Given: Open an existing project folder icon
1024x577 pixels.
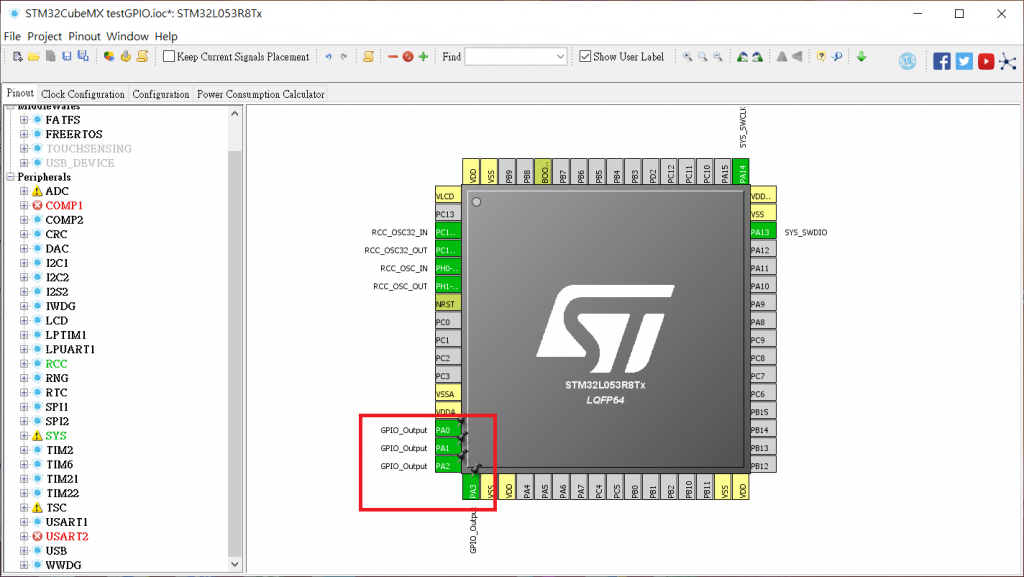Looking at the screenshot, I should (x=34, y=57).
